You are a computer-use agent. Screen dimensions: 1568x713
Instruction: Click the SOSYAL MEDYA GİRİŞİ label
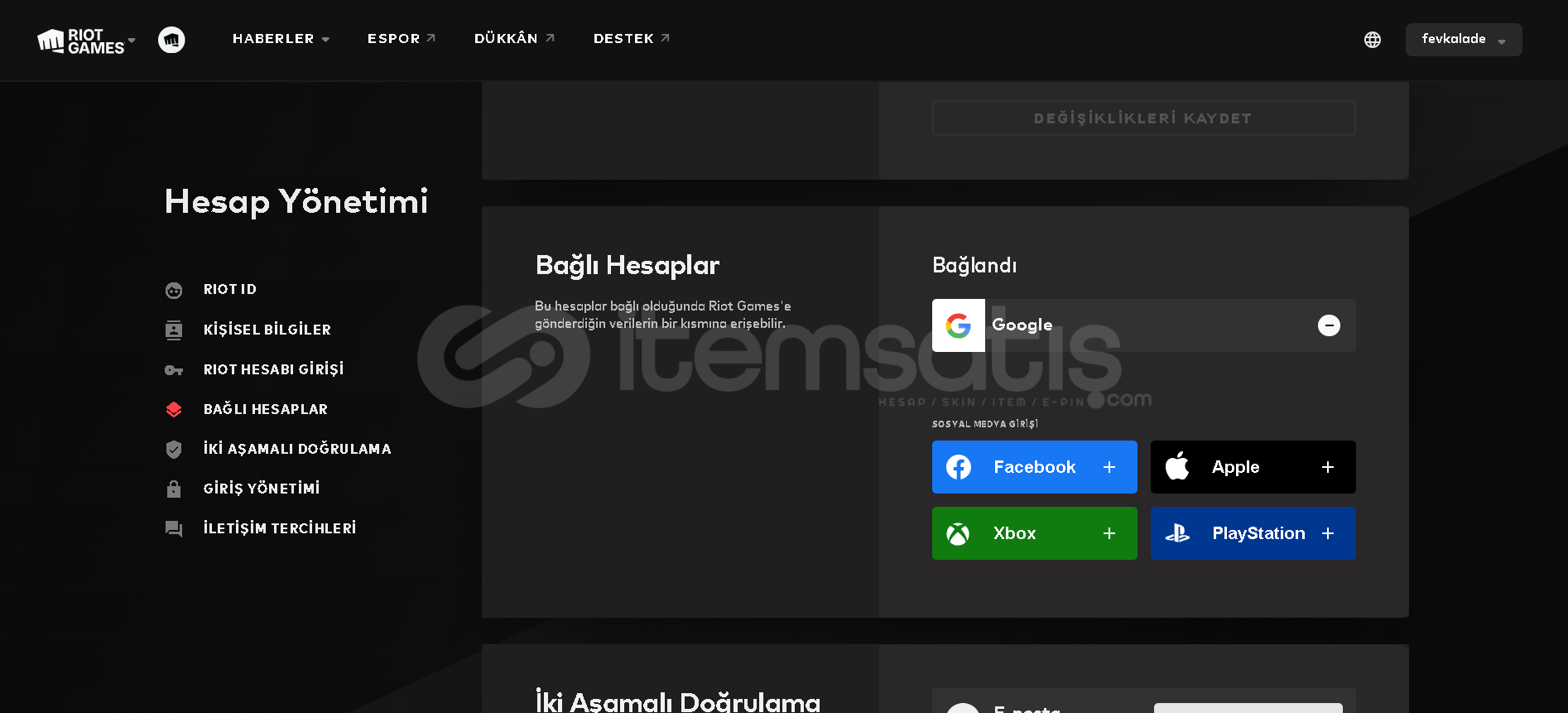click(x=985, y=424)
